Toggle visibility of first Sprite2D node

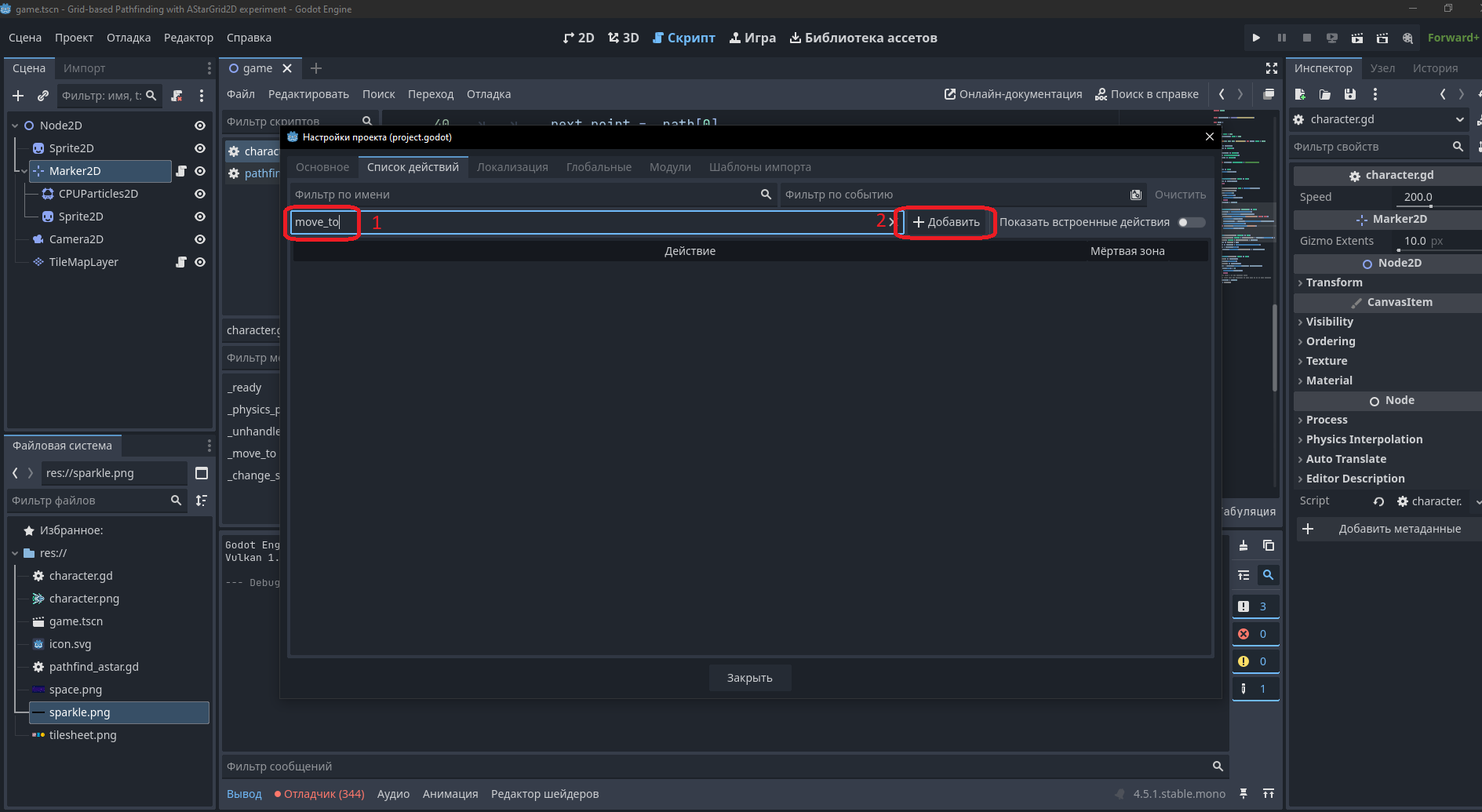200,148
